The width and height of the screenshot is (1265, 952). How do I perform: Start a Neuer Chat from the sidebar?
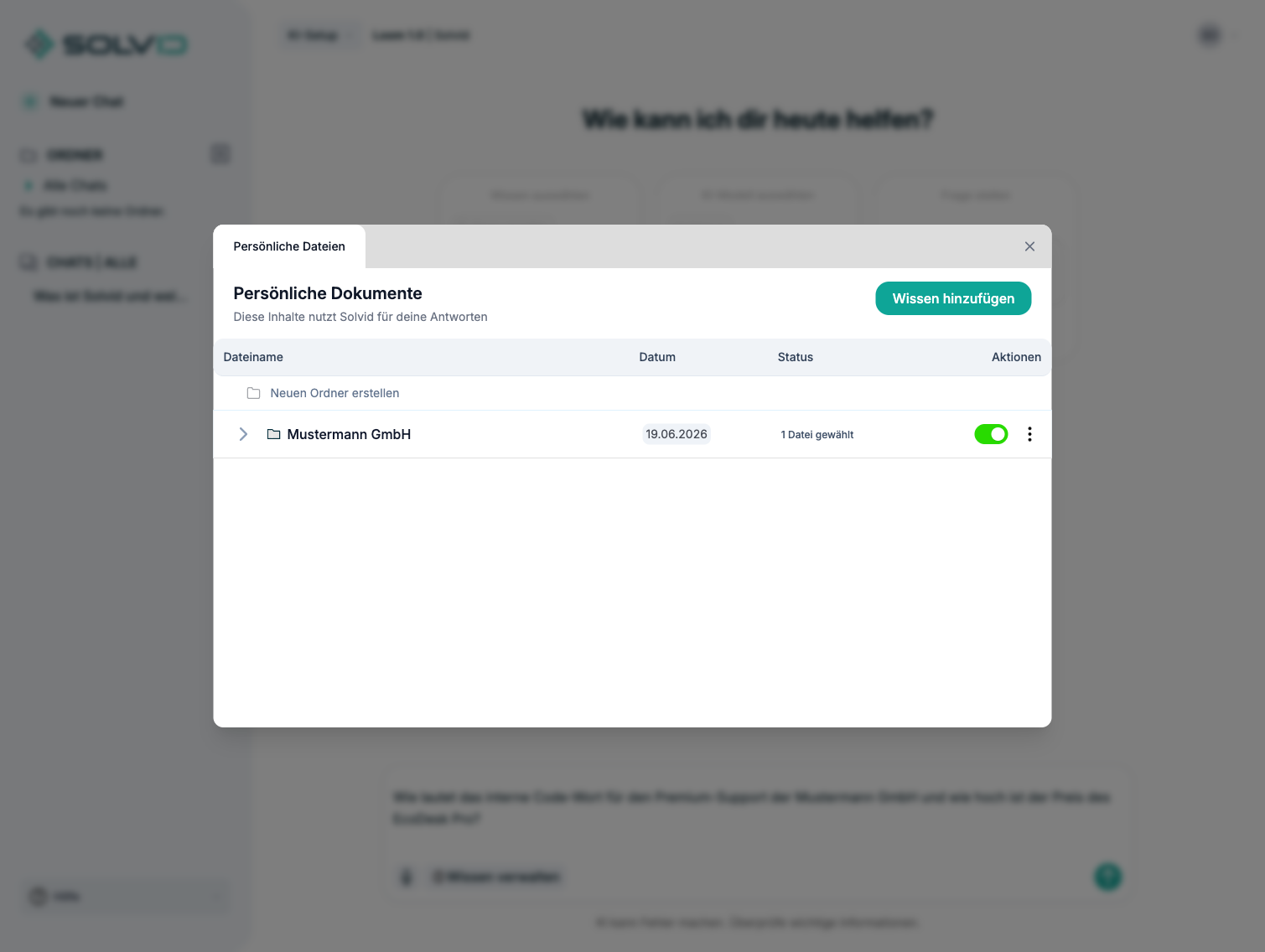(86, 101)
